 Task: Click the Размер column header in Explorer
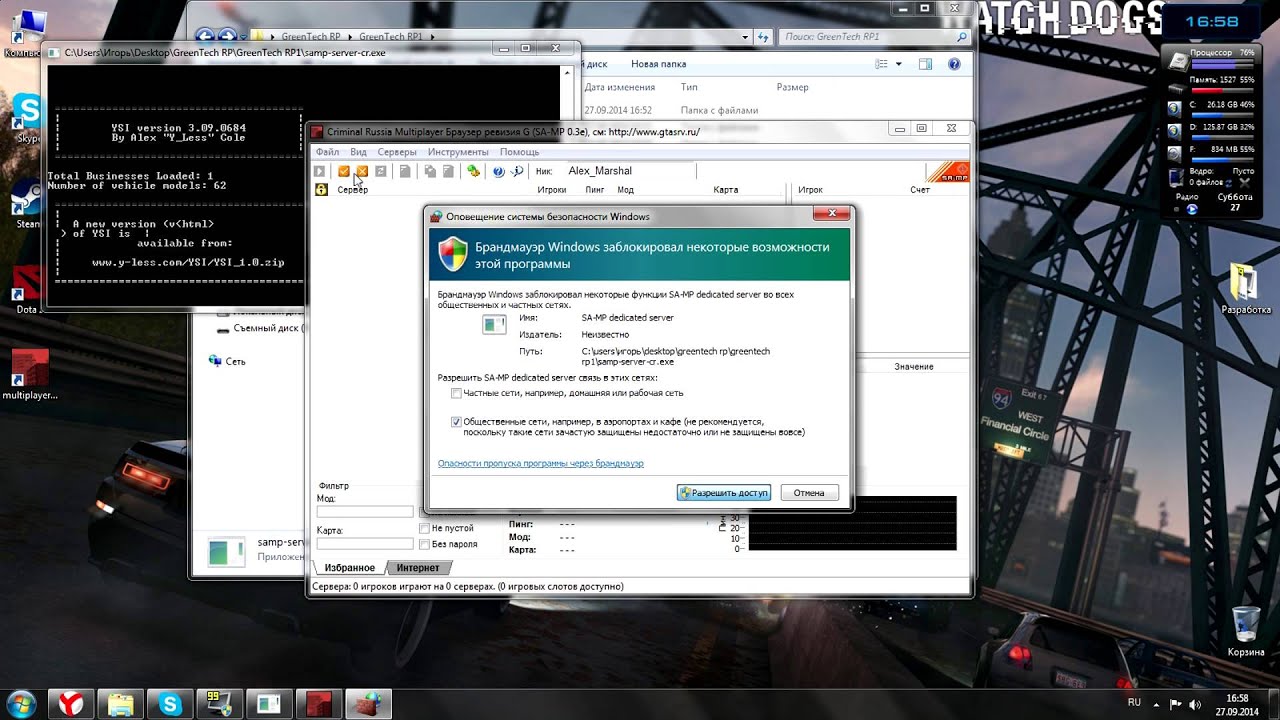[x=792, y=87]
